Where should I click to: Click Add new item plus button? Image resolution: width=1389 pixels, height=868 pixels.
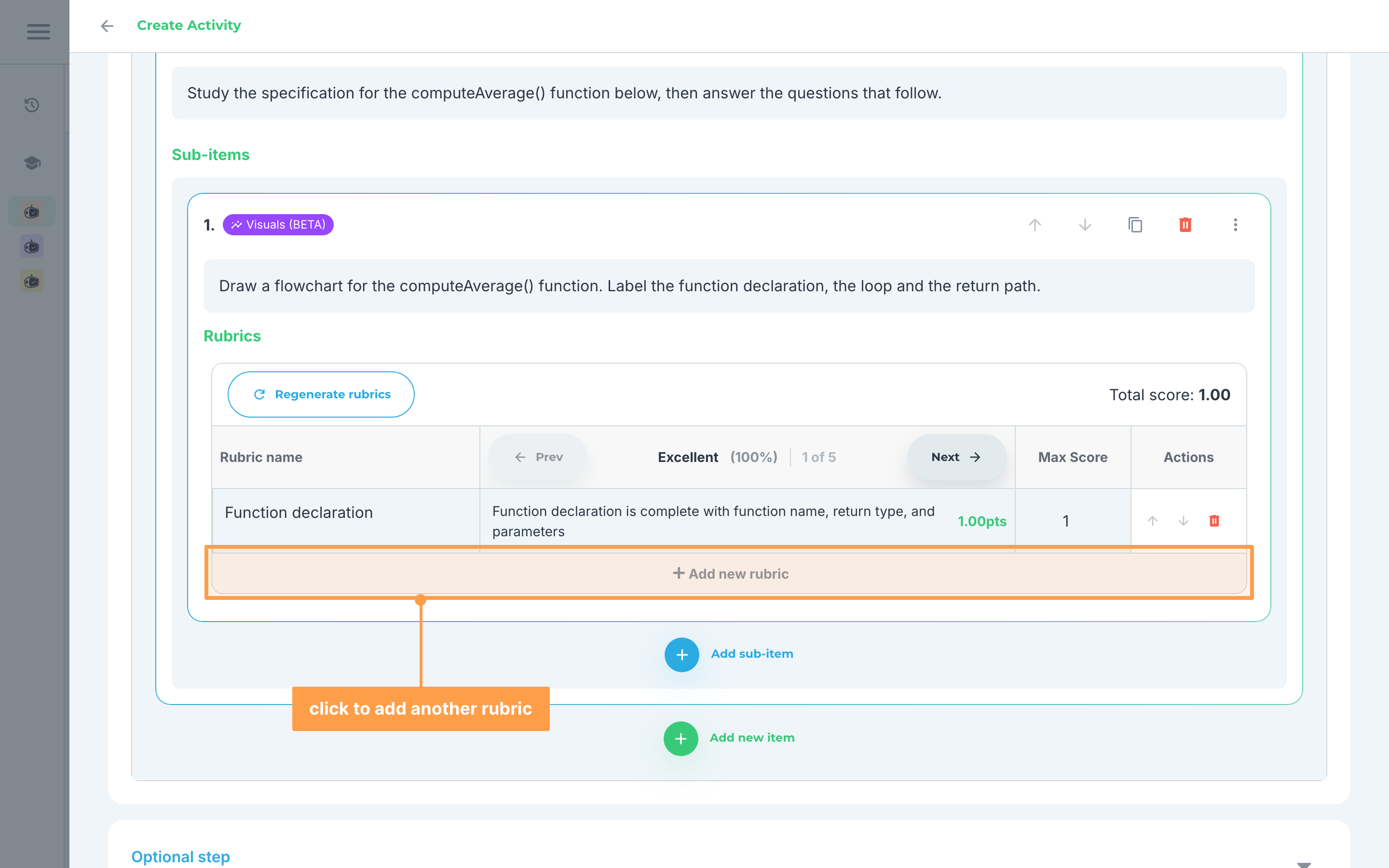click(681, 738)
